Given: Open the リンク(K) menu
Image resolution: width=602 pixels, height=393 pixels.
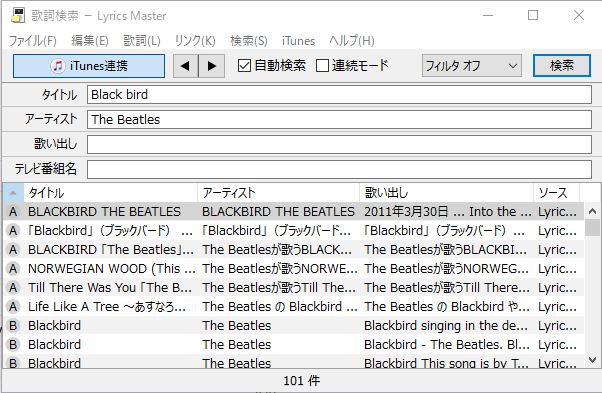Looking at the screenshot, I should tap(195, 41).
